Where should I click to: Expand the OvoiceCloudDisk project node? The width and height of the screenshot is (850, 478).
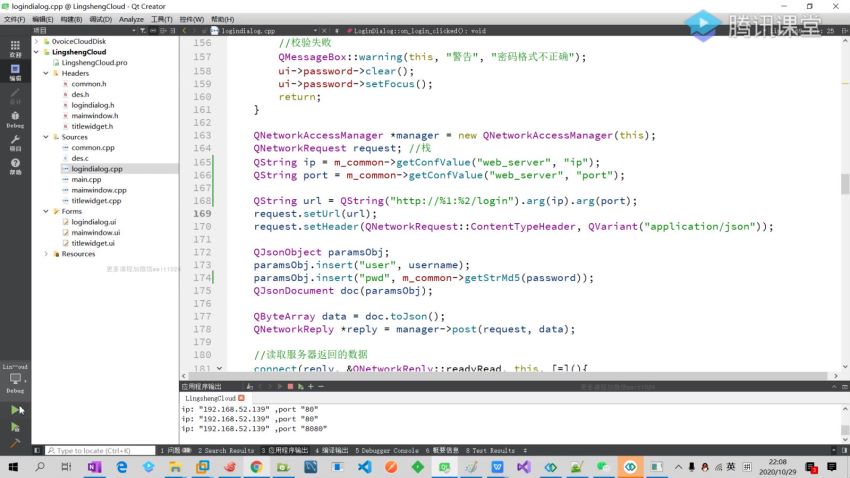(x=36, y=41)
